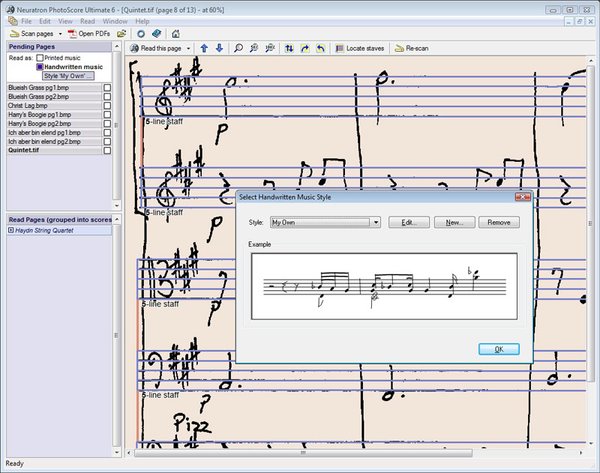Toggle the Handwritten music checkbox
Image resolution: width=600 pixels, height=473 pixels.
coord(40,67)
